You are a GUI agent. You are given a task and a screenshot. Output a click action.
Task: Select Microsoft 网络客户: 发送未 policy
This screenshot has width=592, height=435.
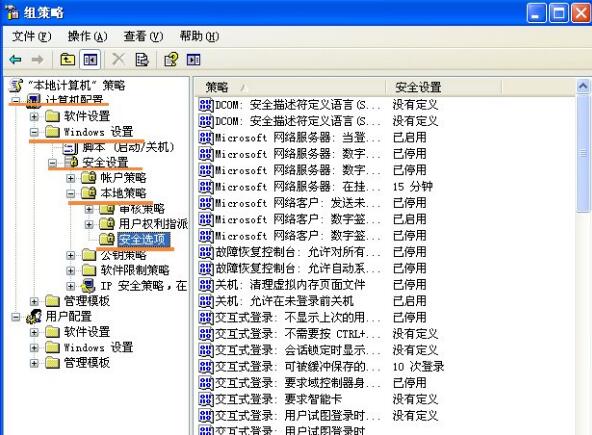[x=289, y=203]
